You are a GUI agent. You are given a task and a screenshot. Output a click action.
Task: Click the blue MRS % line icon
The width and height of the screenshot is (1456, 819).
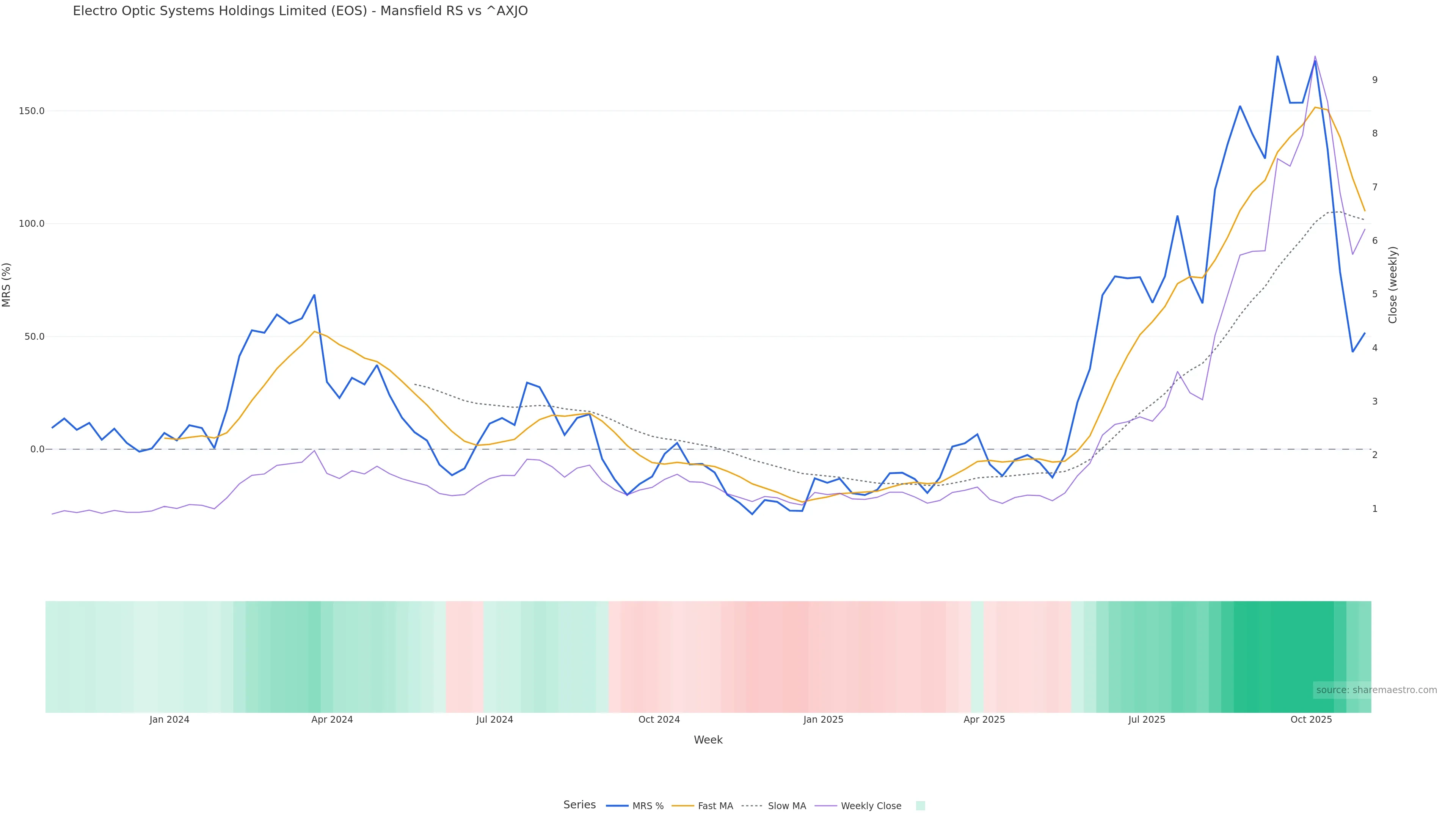(617, 806)
